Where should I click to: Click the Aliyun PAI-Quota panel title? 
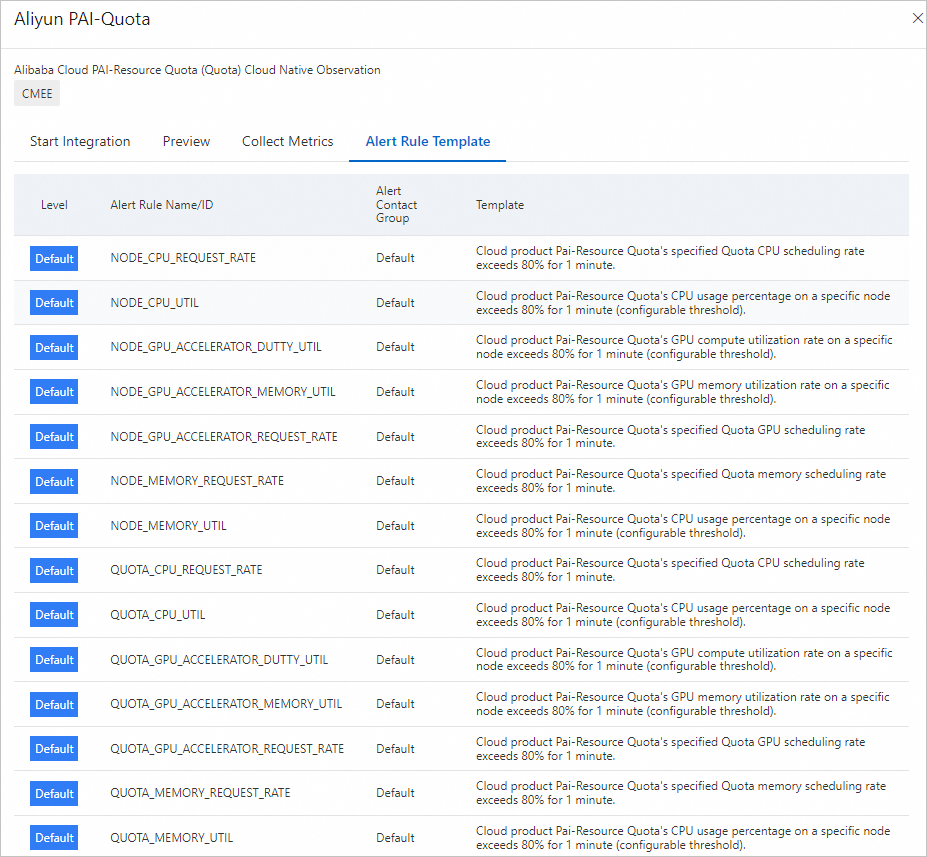82,19
